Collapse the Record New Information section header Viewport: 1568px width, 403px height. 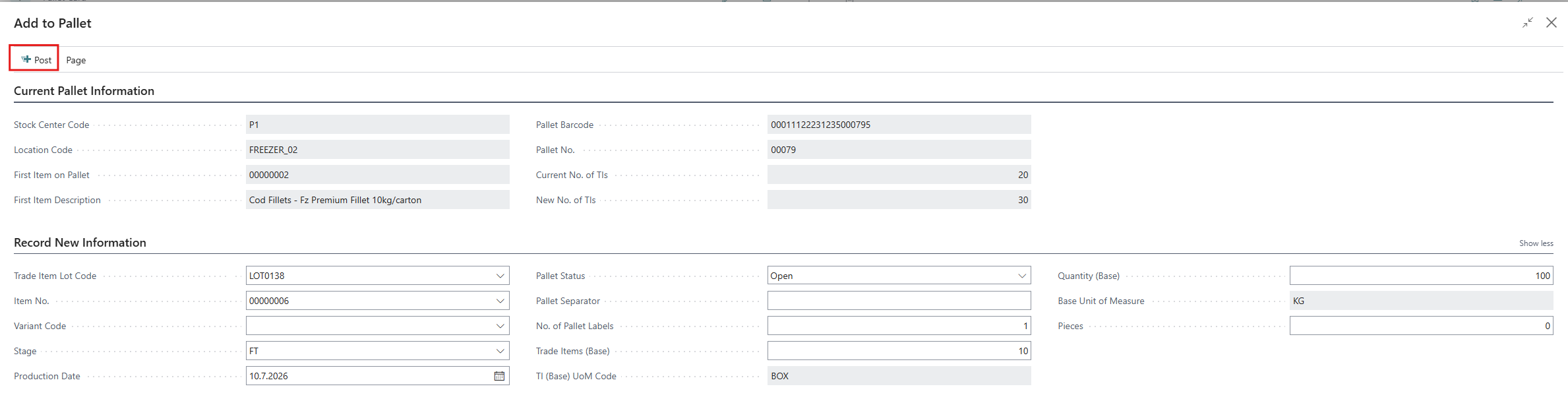80,243
